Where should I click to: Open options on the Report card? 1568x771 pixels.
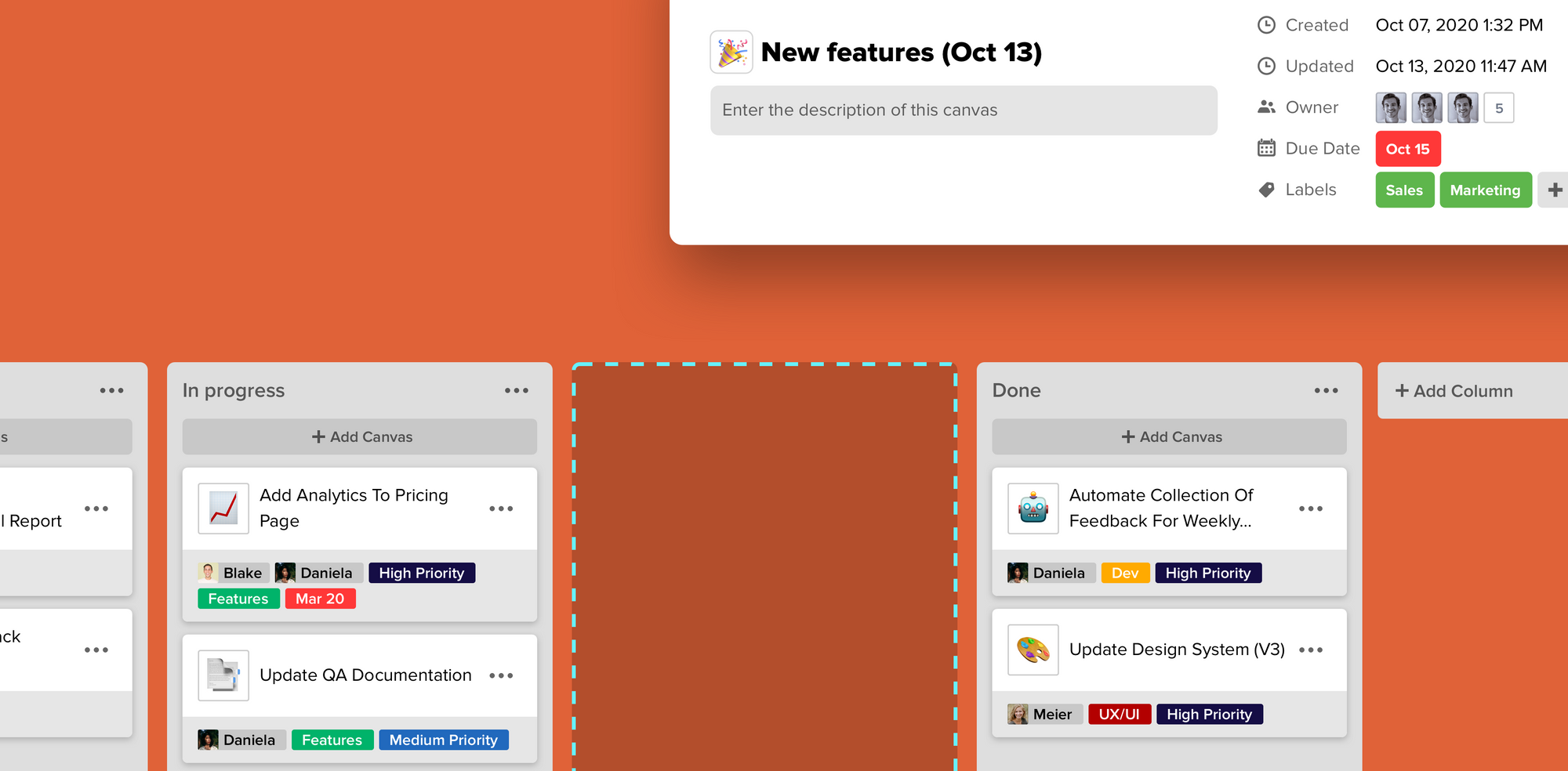click(96, 509)
